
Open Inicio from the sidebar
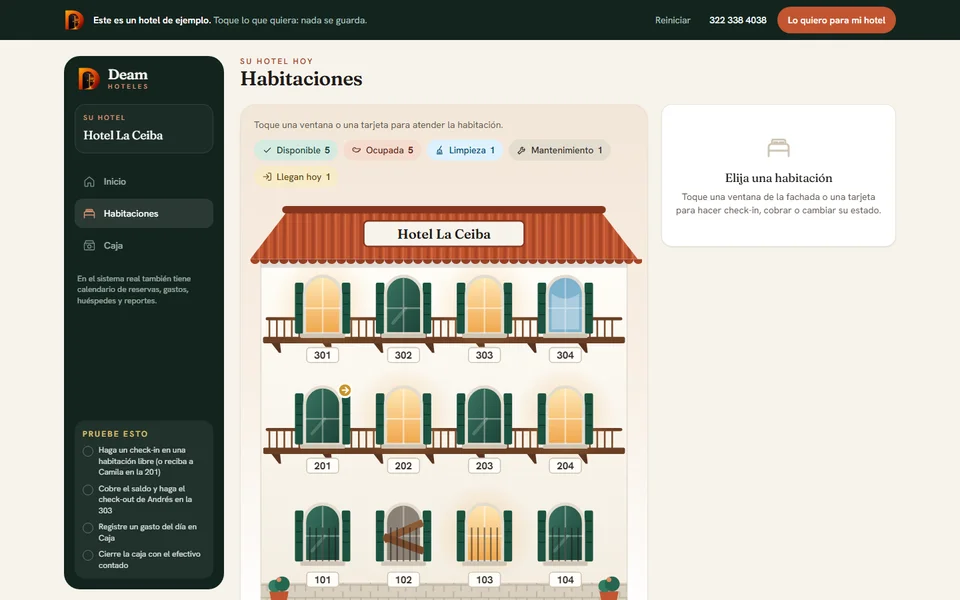tap(144, 182)
